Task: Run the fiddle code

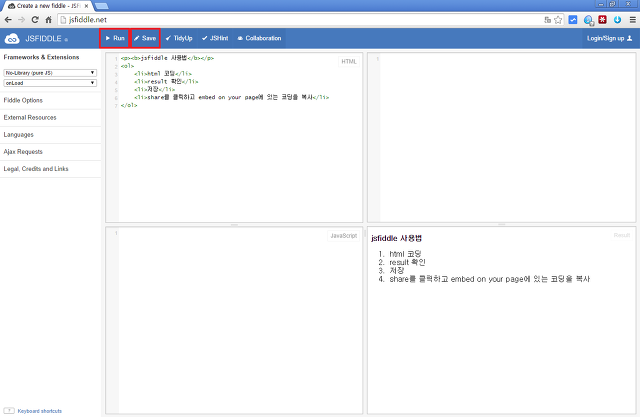Action: click(114, 38)
